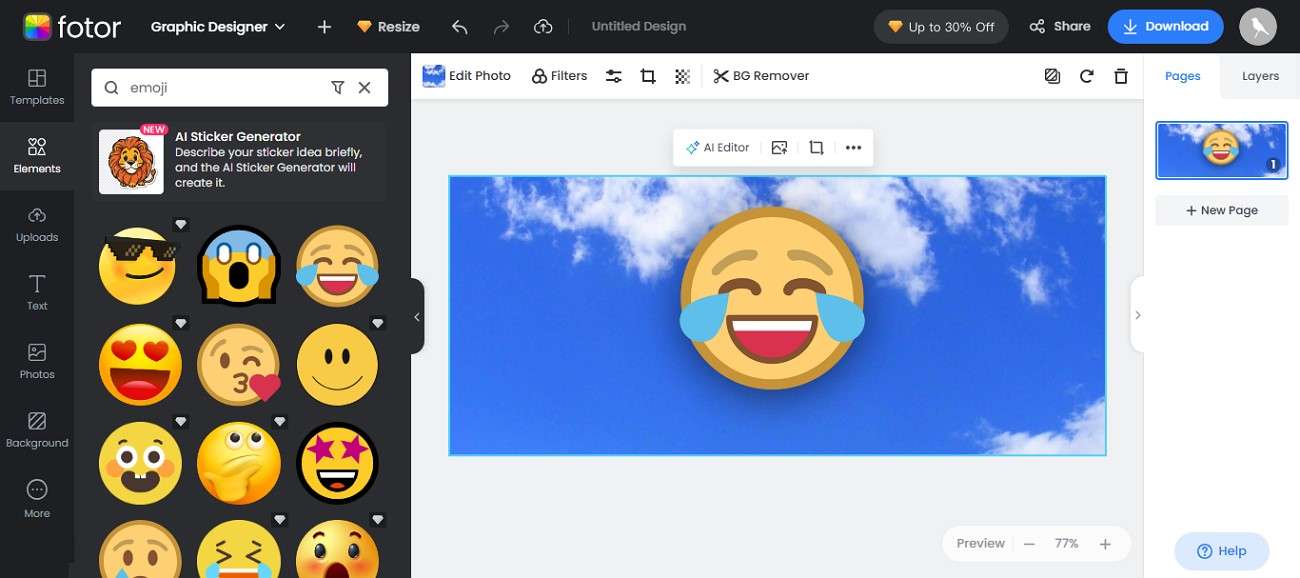Click the Up to 30% Off offer
This screenshot has width=1300, height=578.
pos(941,27)
